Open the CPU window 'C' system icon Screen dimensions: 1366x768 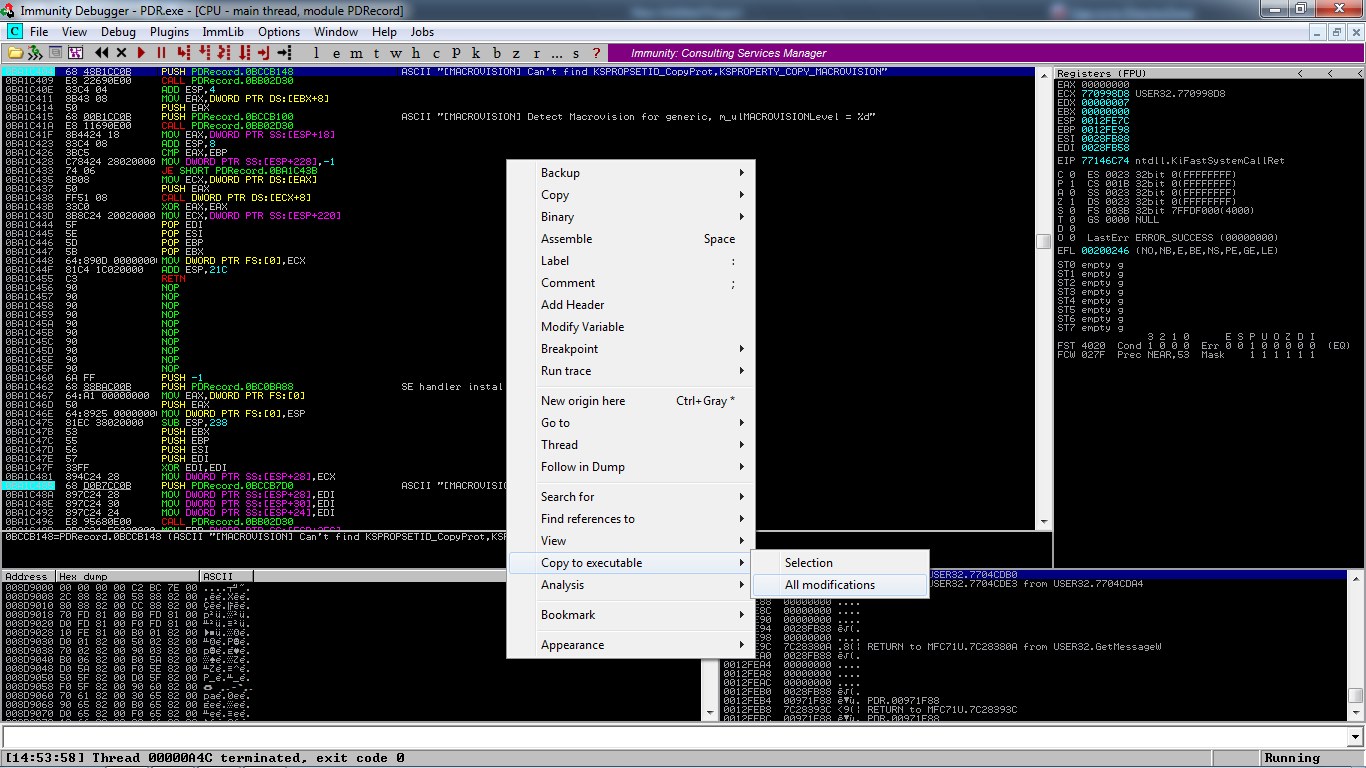[15, 32]
